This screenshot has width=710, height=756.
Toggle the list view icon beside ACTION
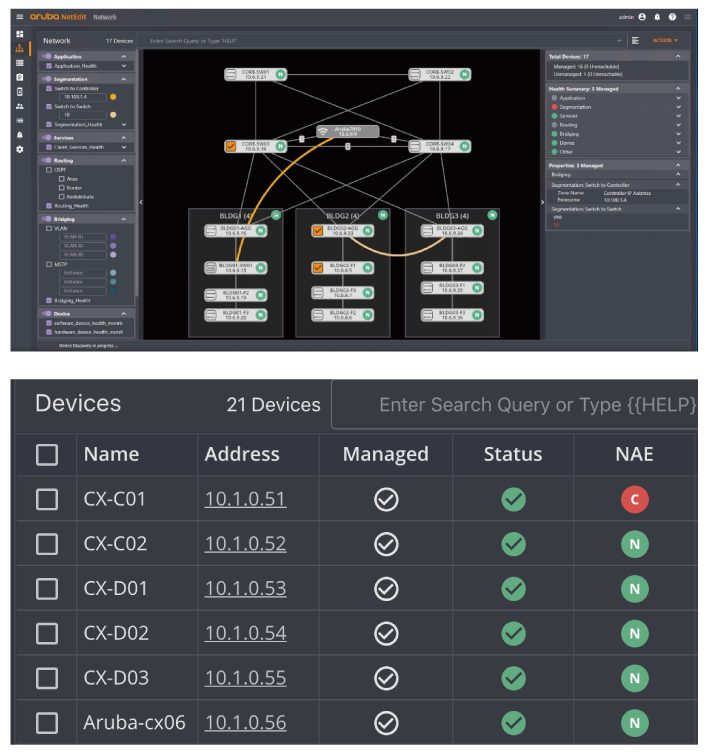pyautogui.click(x=635, y=40)
